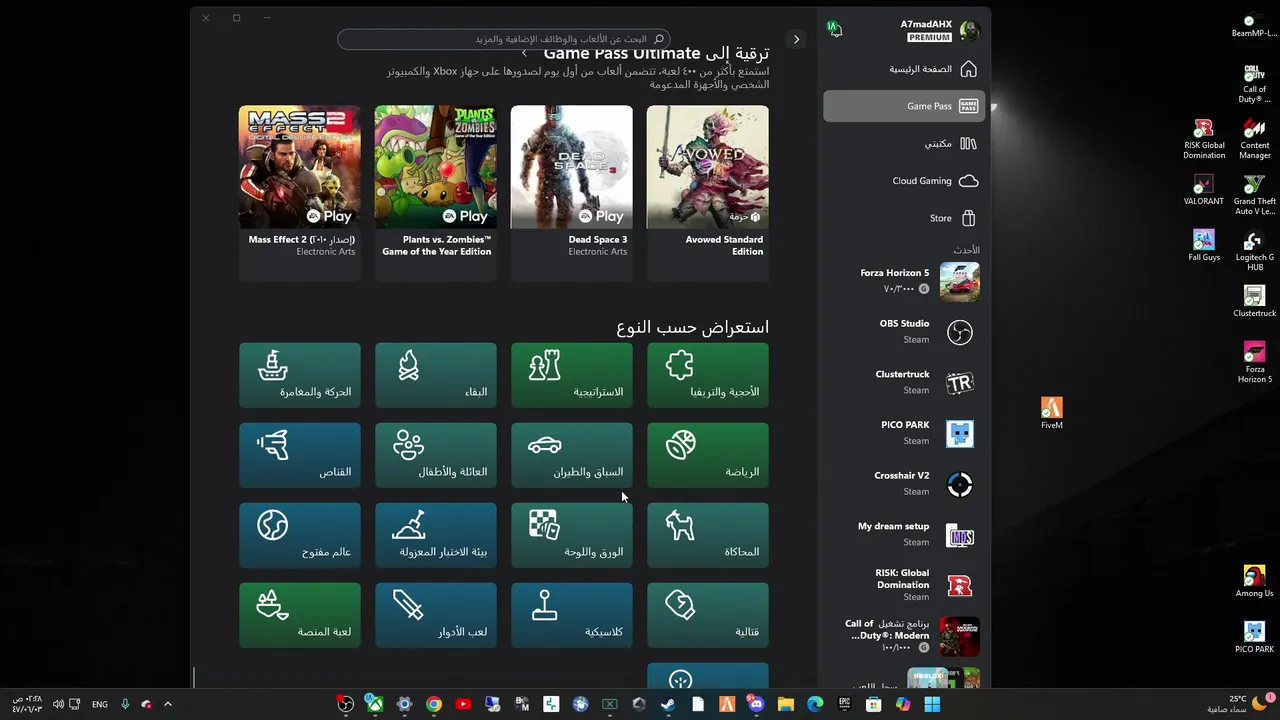Browse the Simulation (المحاكاة) genre tile
This screenshot has height=720, width=1280.
point(708,535)
